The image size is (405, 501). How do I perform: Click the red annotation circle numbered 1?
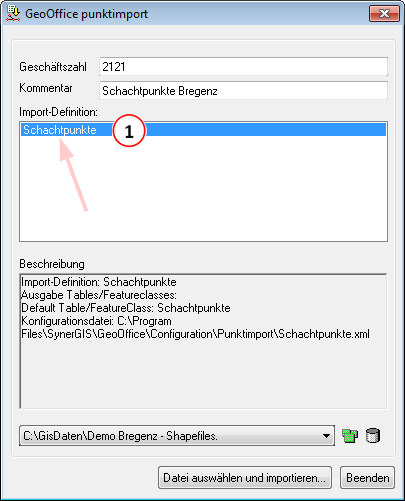point(129,131)
